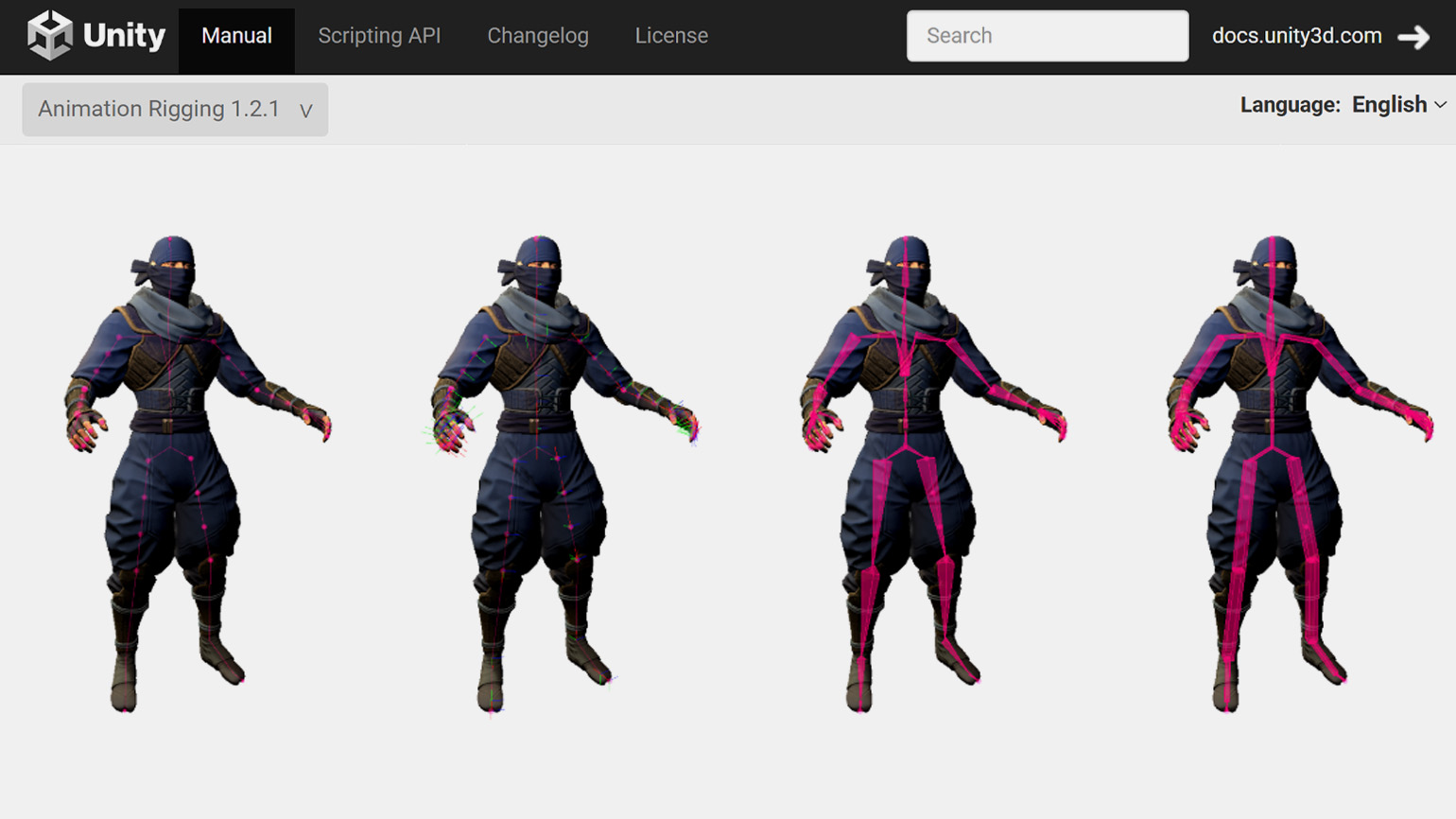1456x819 pixels.
Task: Follow the docs.unity3d.com link
Action: 1296,36
